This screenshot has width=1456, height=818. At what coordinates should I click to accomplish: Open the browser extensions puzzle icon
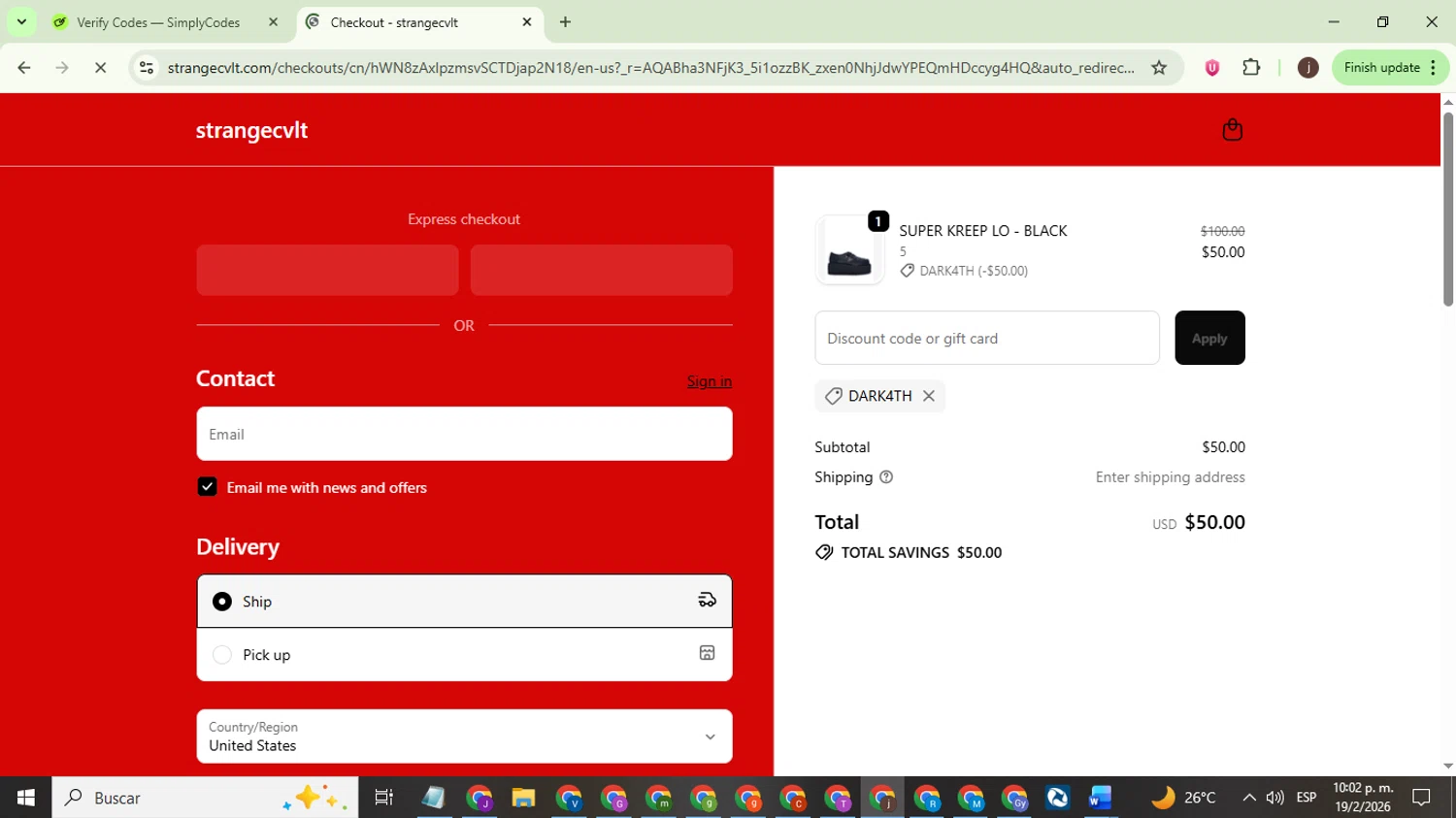(x=1251, y=67)
